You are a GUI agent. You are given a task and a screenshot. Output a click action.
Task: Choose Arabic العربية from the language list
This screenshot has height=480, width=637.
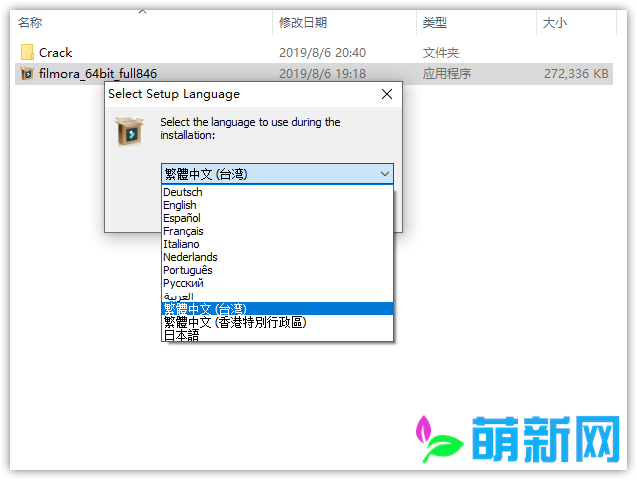coord(277,296)
